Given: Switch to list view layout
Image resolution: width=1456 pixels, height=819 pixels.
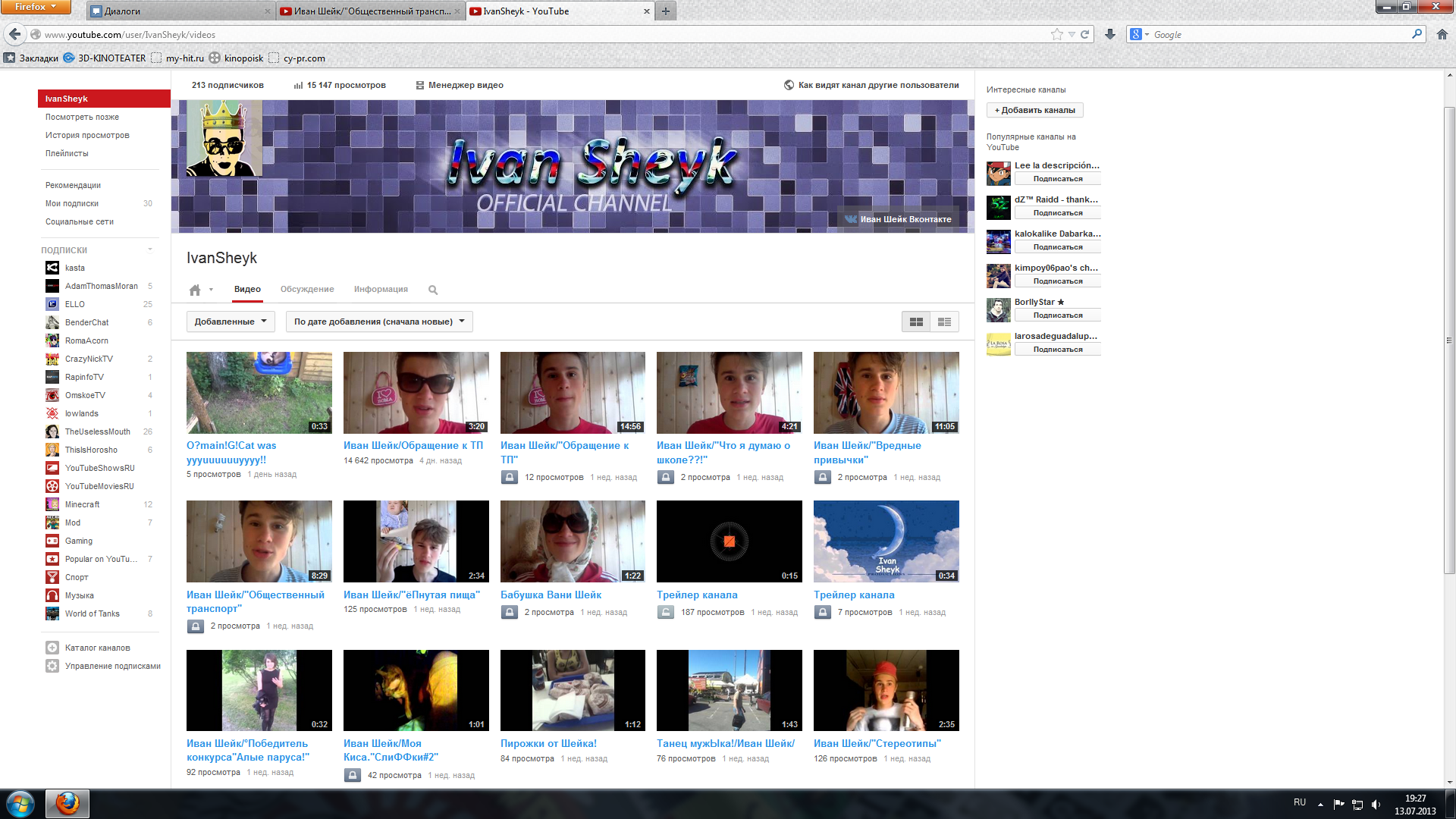Looking at the screenshot, I should tap(944, 322).
